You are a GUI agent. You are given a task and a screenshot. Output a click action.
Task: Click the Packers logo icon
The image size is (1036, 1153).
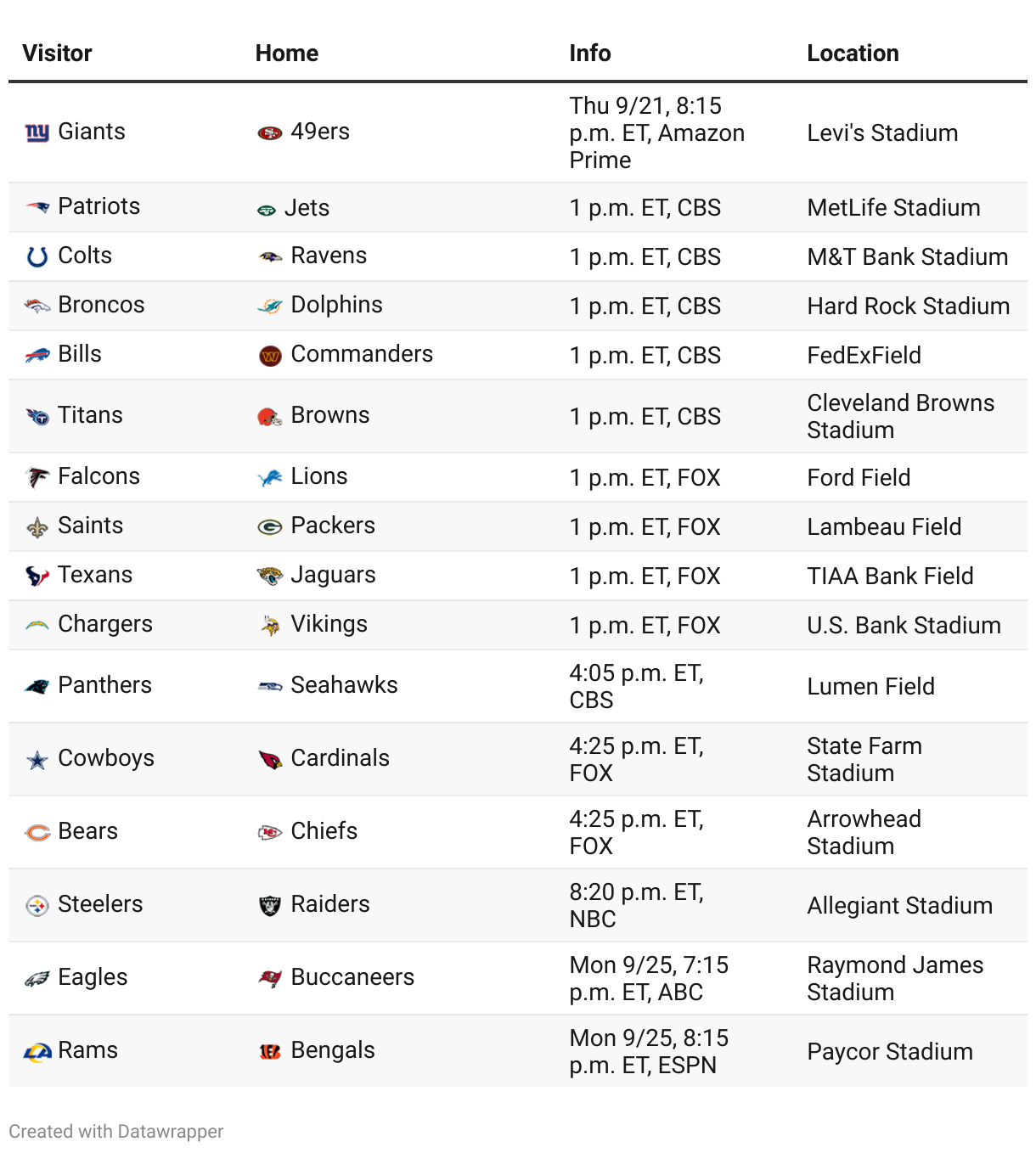coord(270,527)
